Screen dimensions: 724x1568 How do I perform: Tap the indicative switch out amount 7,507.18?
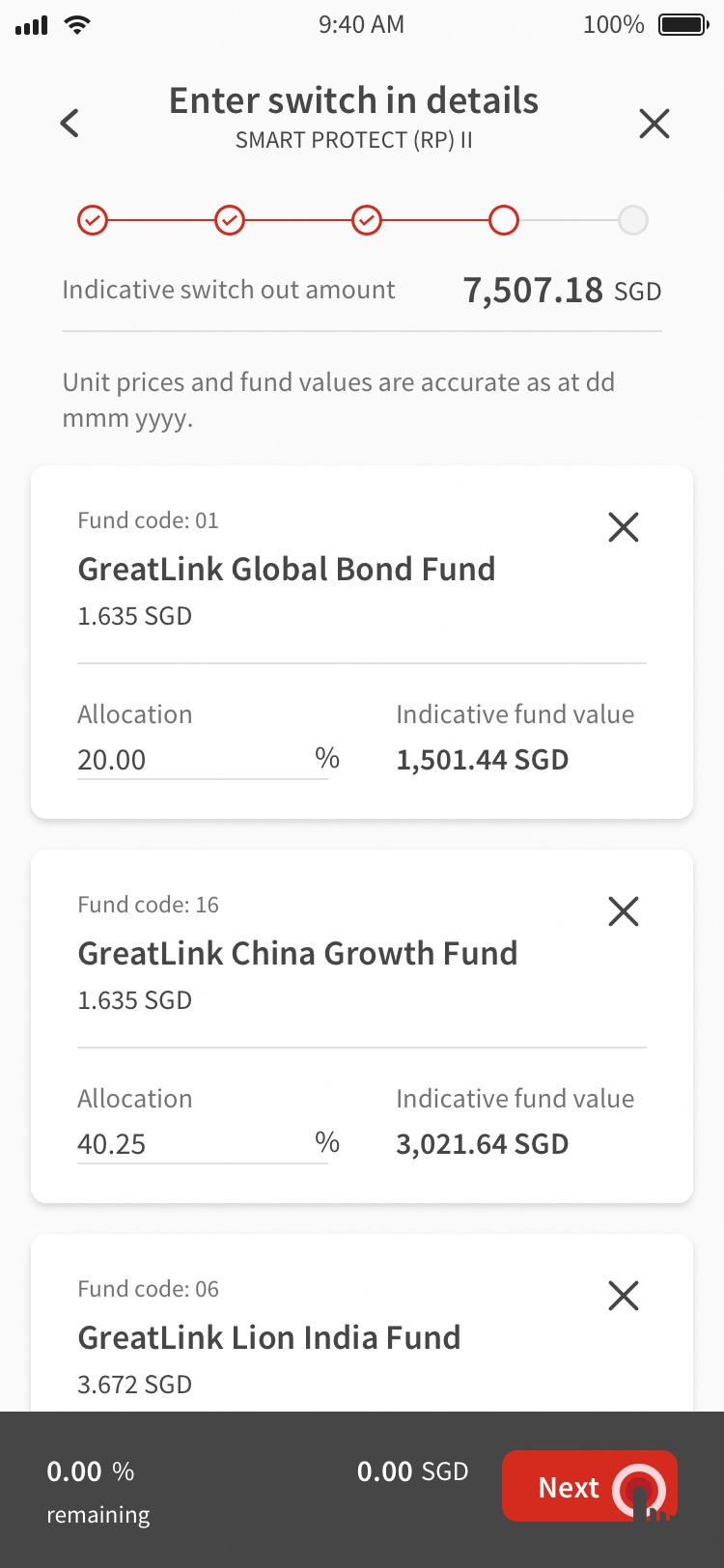(533, 291)
